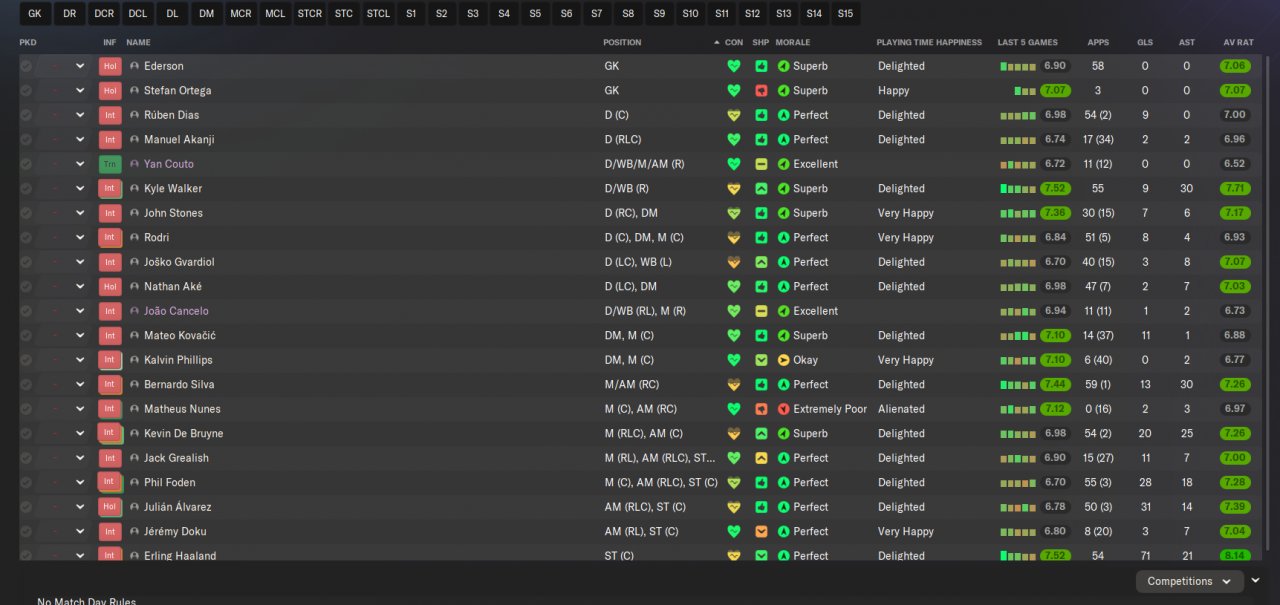Select the S15 substitute slot
The width and height of the screenshot is (1280, 605).
coord(845,14)
